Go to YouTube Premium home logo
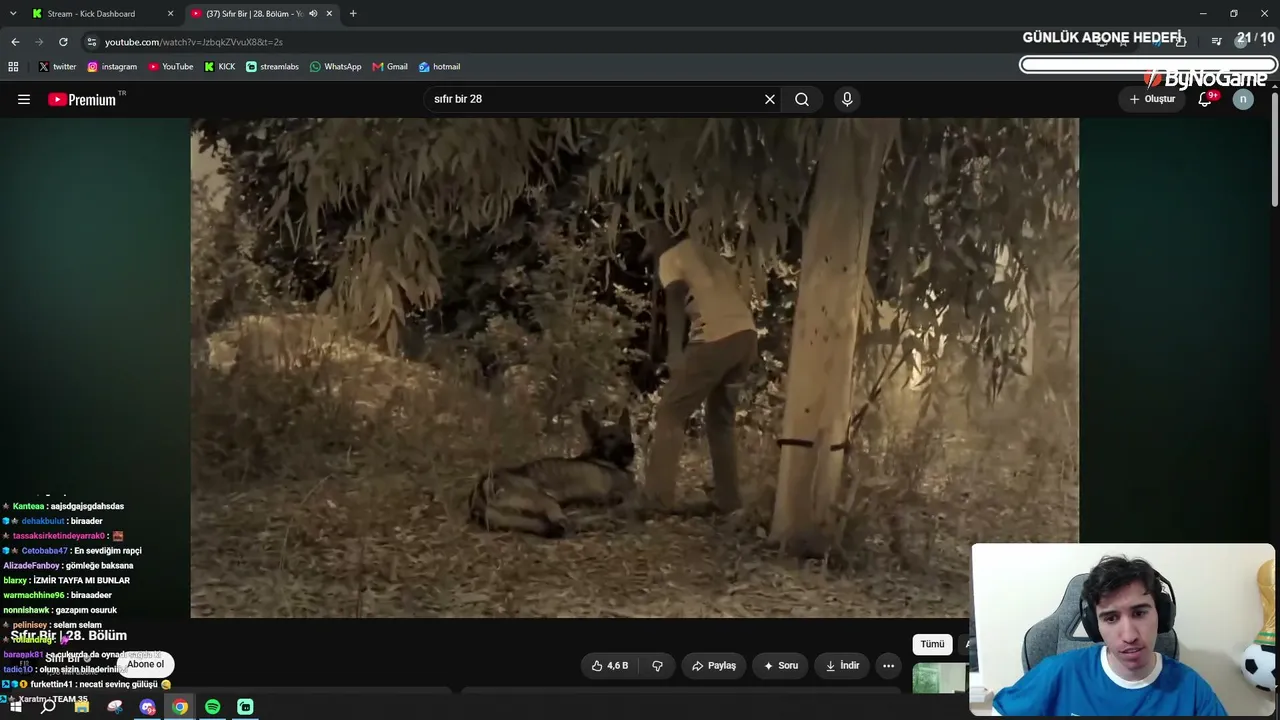1280x720 pixels. [82, 99]
